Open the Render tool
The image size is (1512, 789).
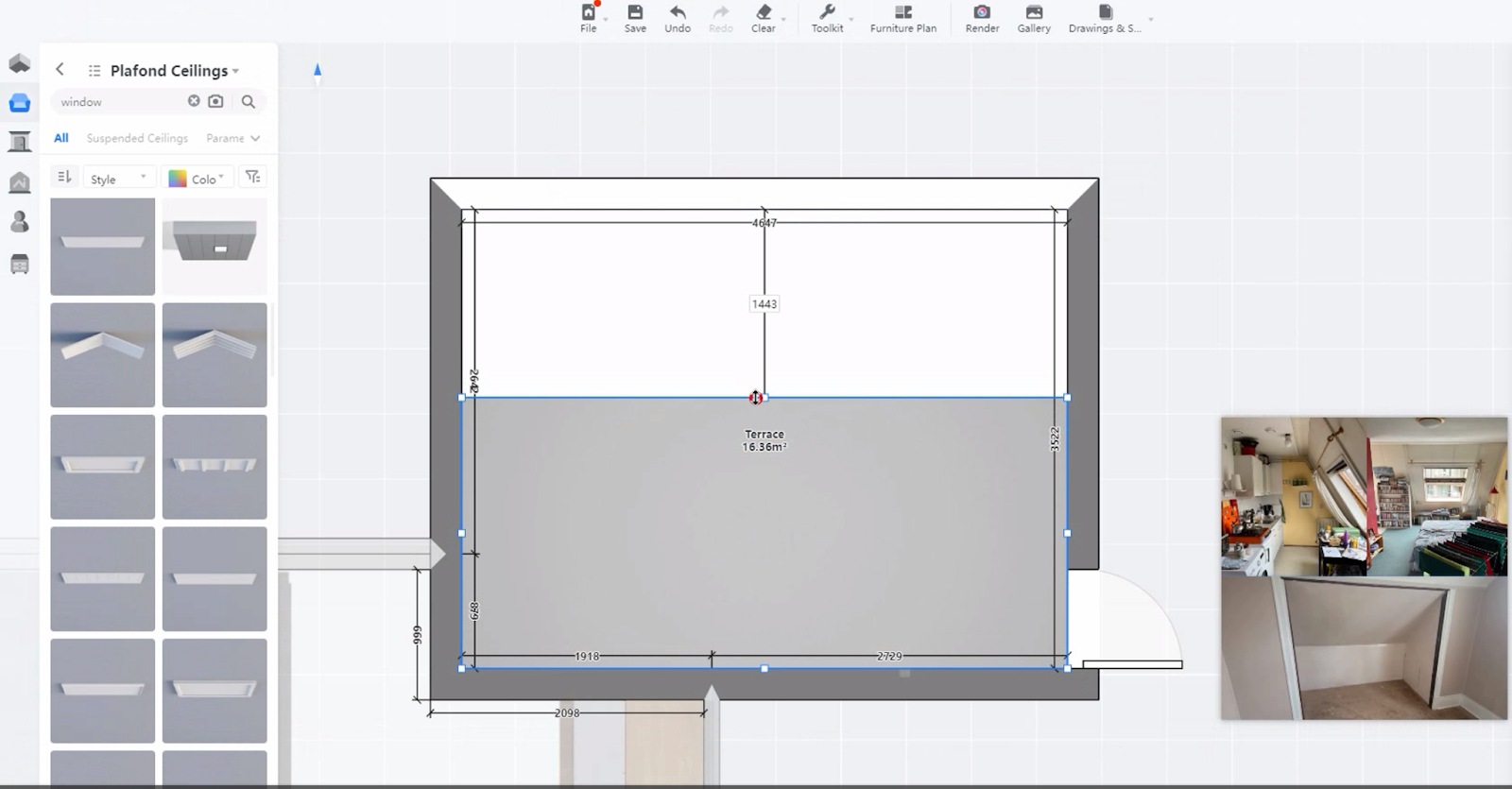tap(982, 18)
